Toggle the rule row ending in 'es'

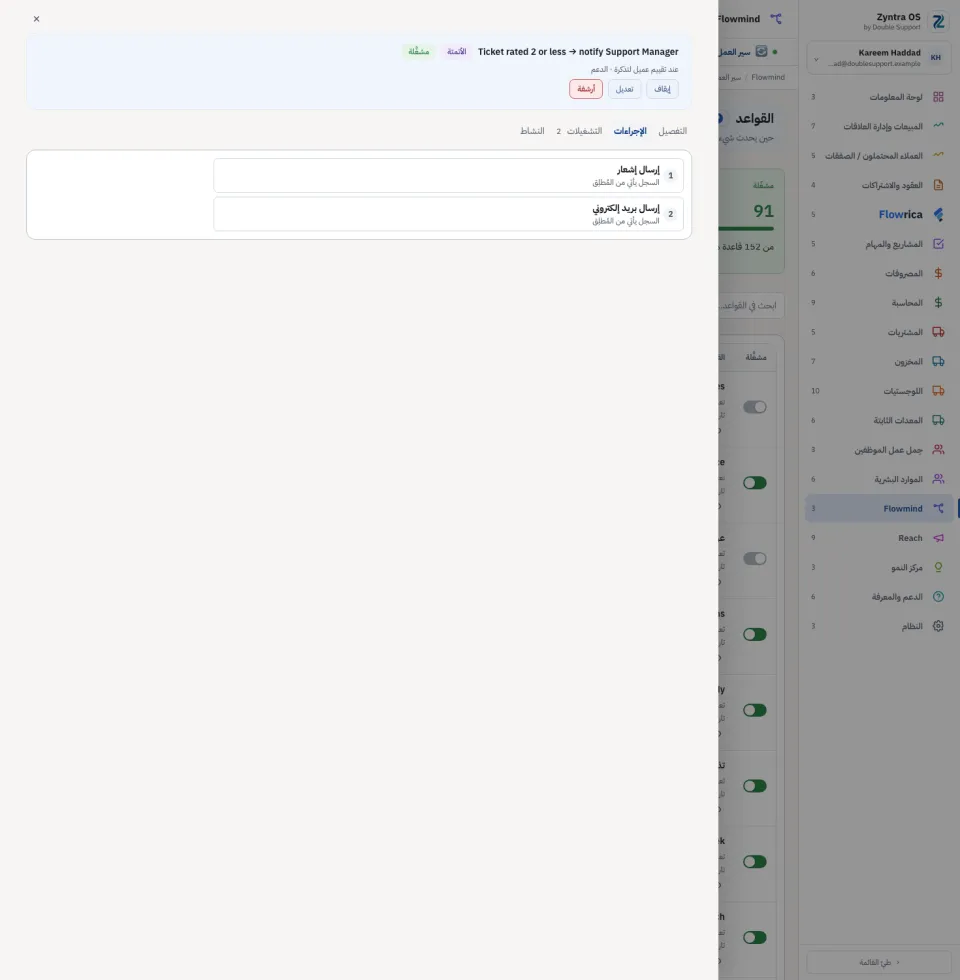754,407
